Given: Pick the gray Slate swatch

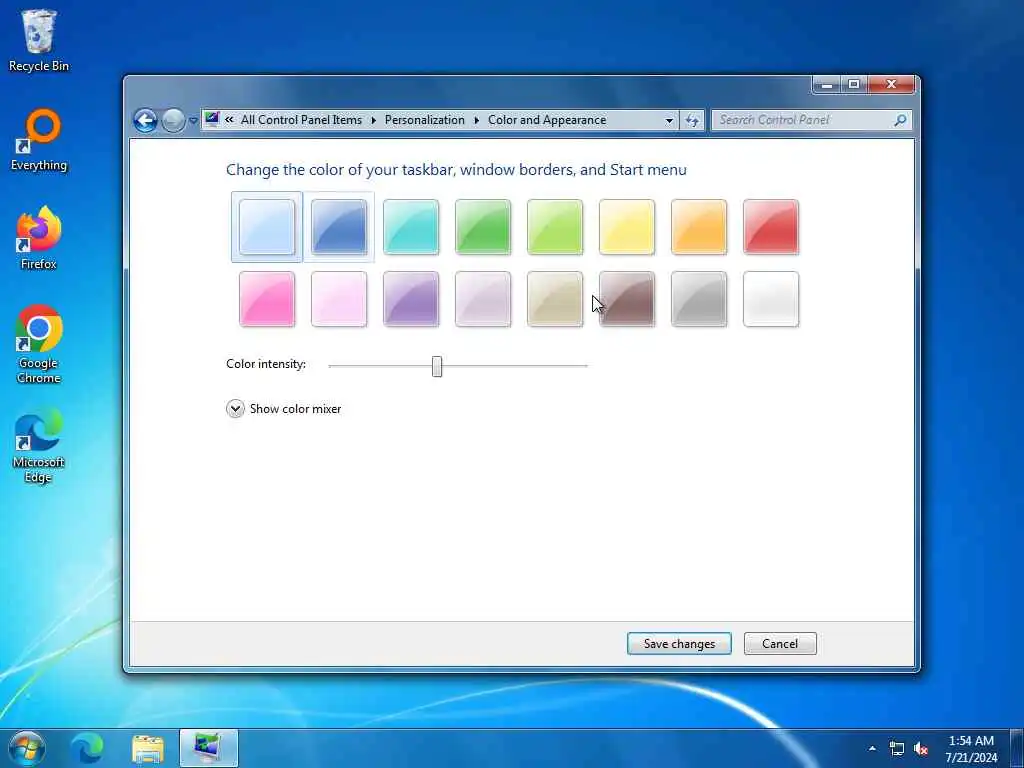Looking at the screenshot, I should [699, 299].
